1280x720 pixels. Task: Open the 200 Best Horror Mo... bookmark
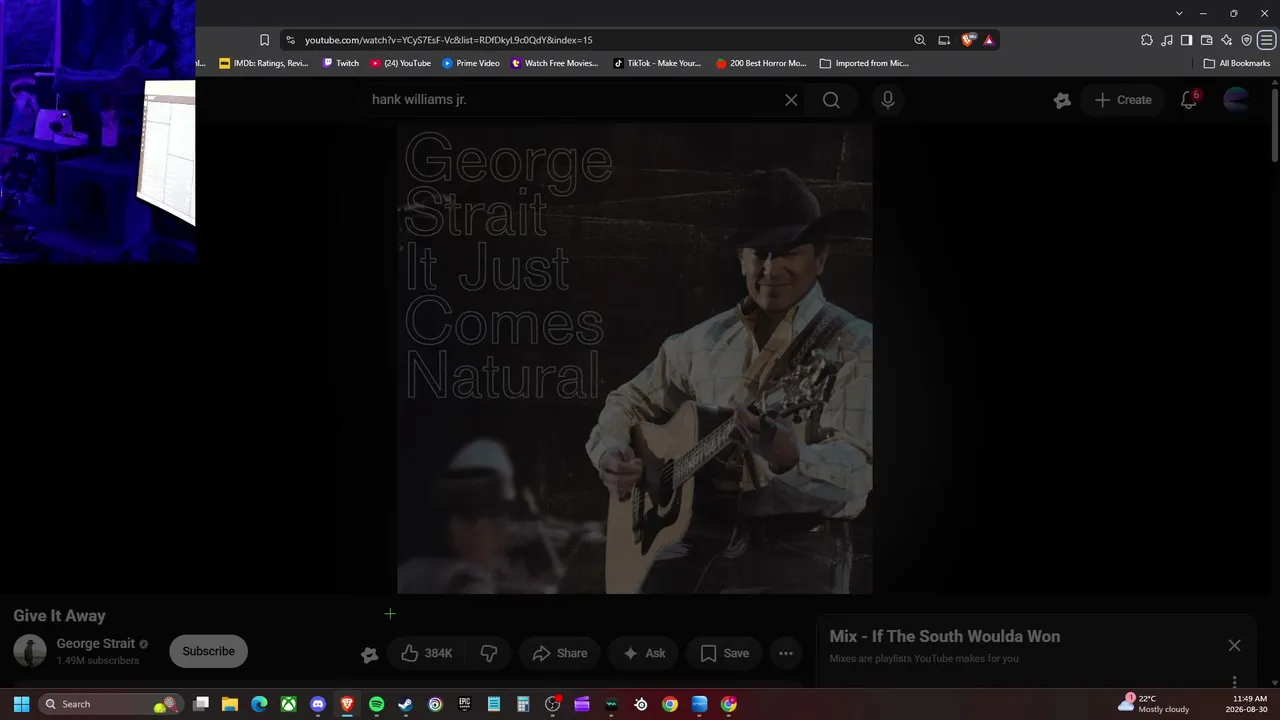click(761, 63)
